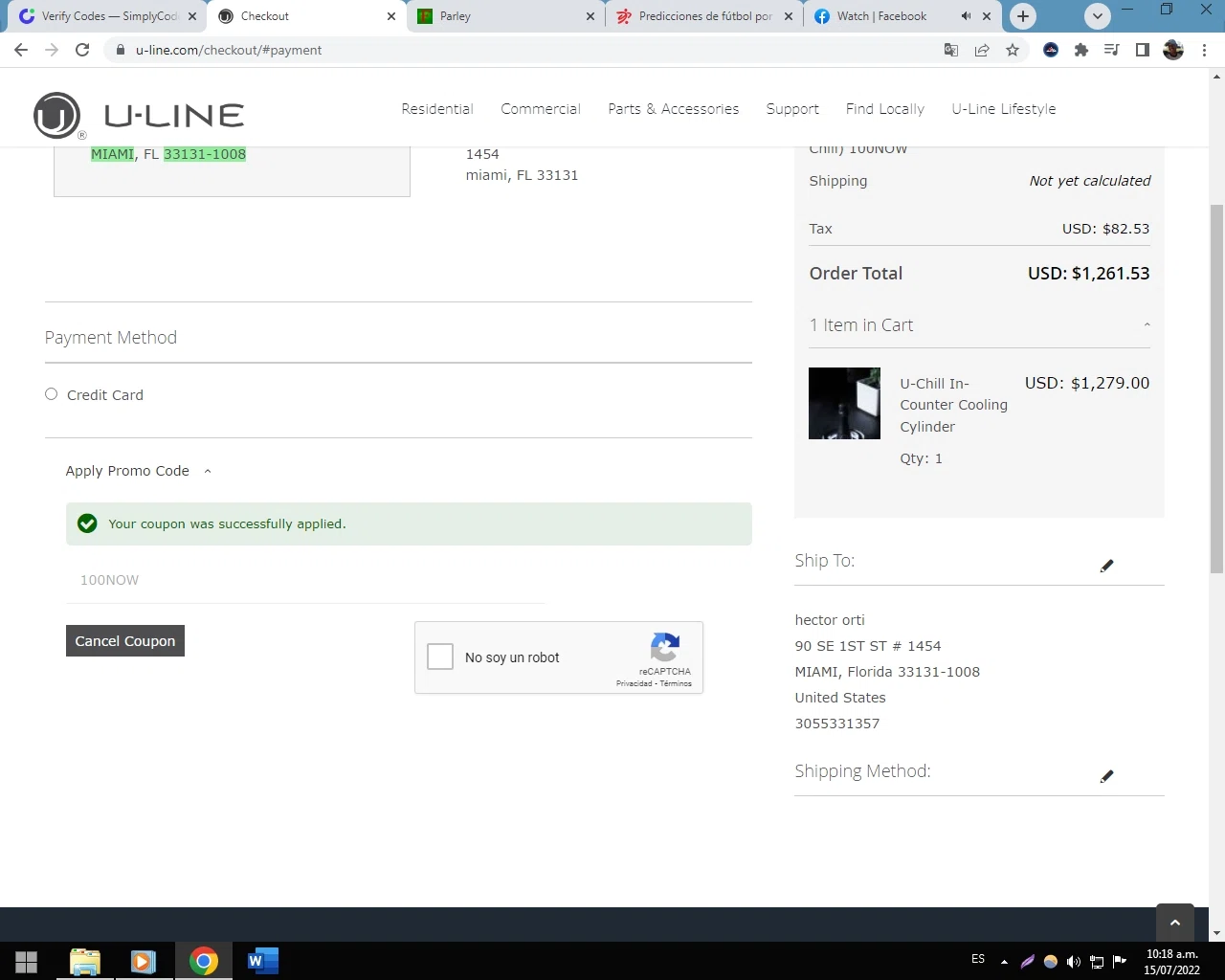Open Chrome extensions puzzle icon
Screen dimensions: 1225x980
point(1081,50)
